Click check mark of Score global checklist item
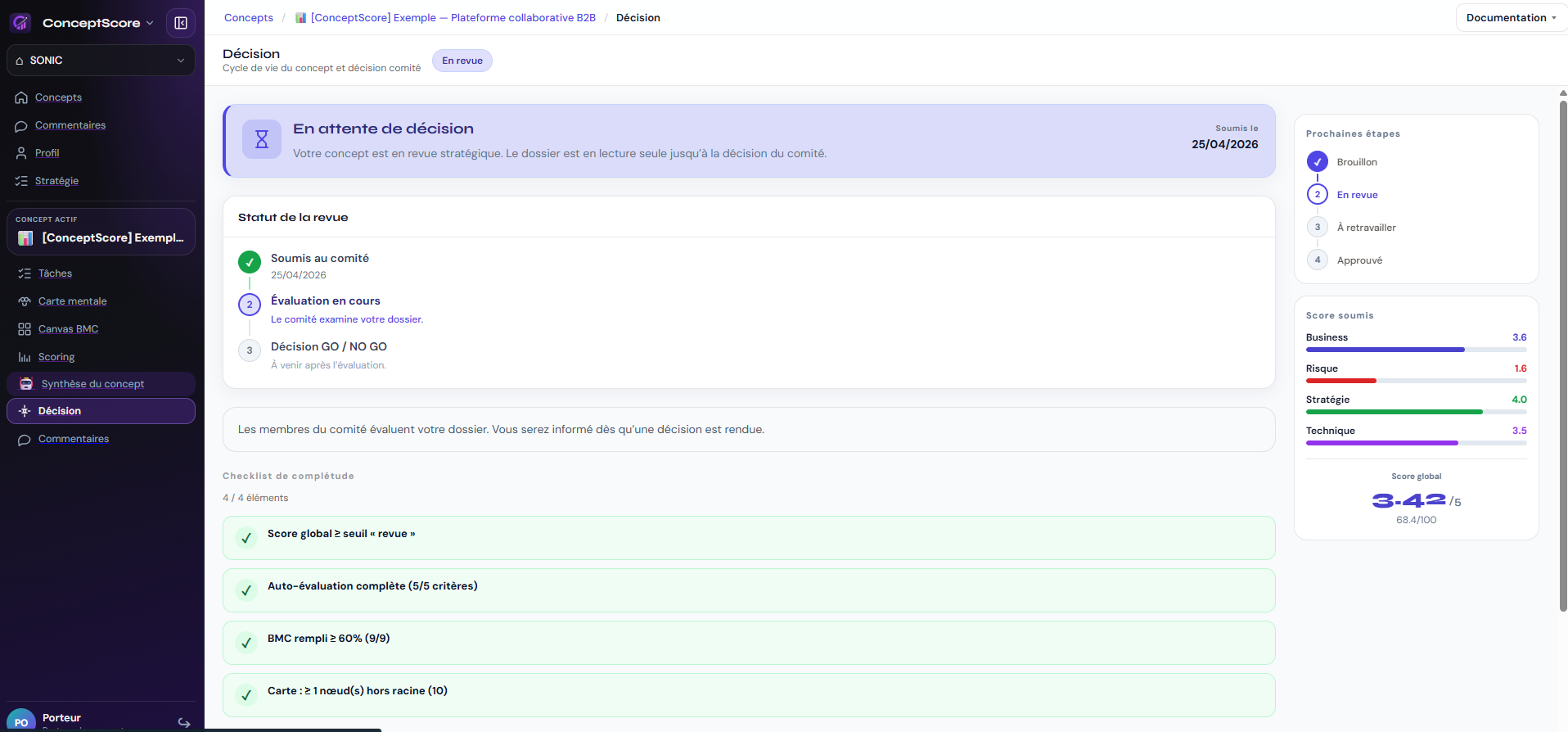 [x=246, y=538]
